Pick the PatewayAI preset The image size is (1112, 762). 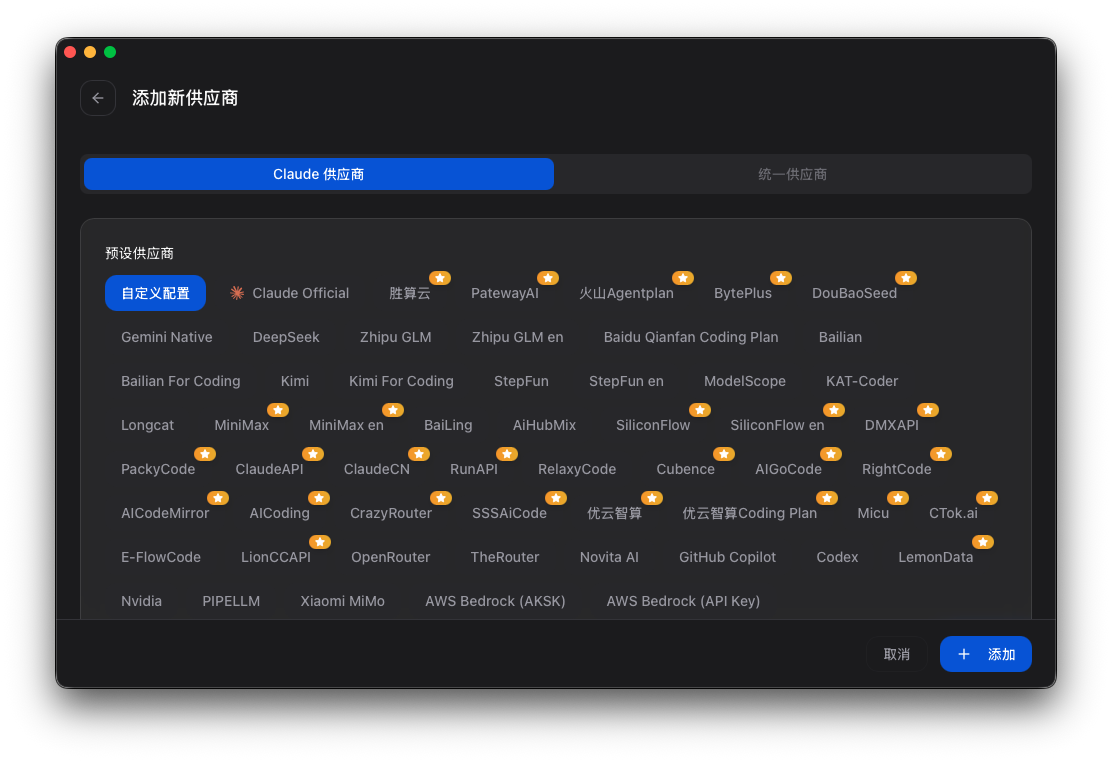click(505, 293)
